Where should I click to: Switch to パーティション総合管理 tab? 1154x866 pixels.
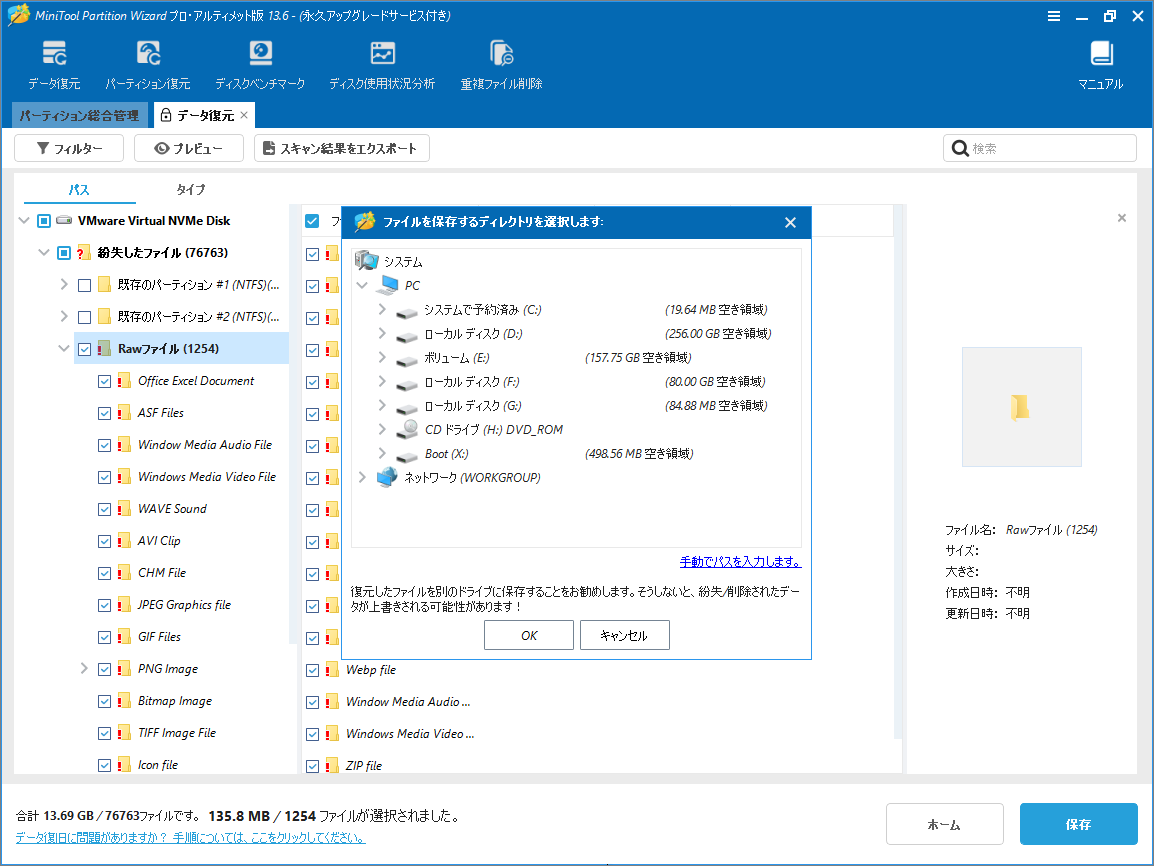click(79, 116)
